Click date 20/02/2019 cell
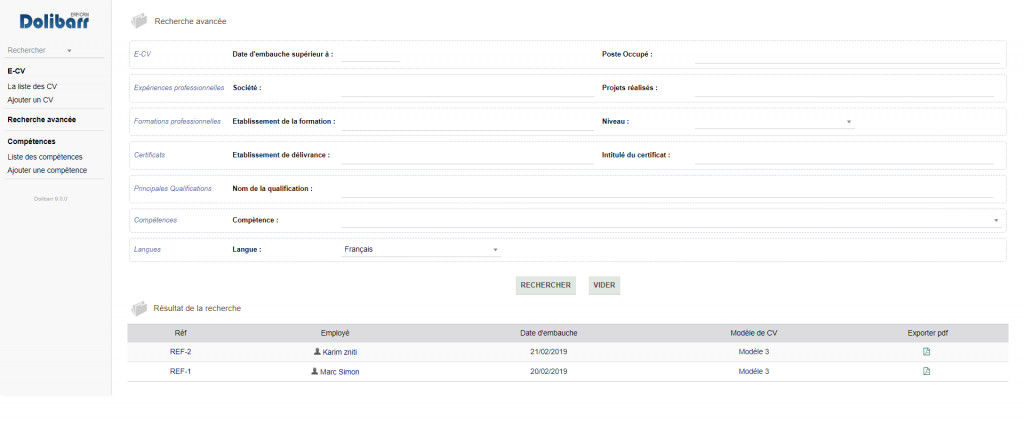This screenshot has height=439, width=1024. [x=549, y=372]
